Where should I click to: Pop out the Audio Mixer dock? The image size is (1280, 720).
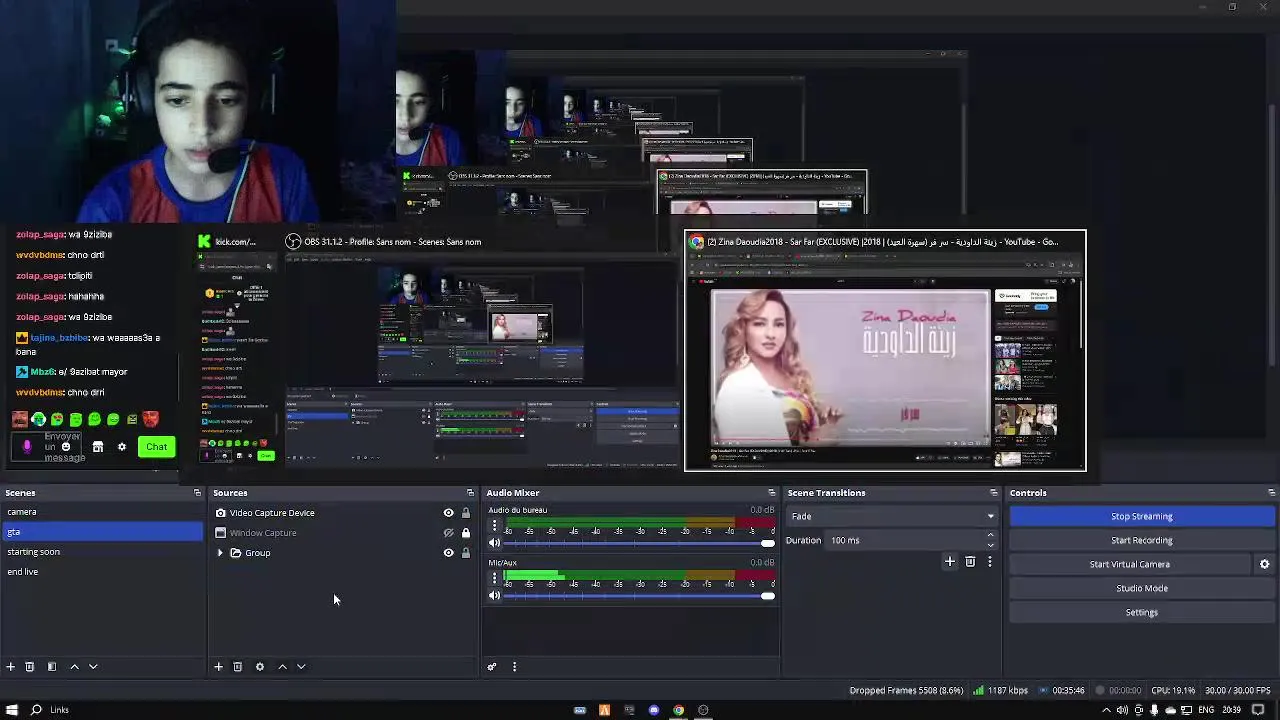click(771, 493)
